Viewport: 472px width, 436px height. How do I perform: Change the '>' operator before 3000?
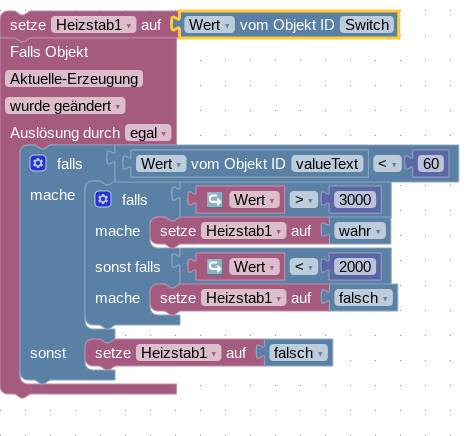[304, 200]
